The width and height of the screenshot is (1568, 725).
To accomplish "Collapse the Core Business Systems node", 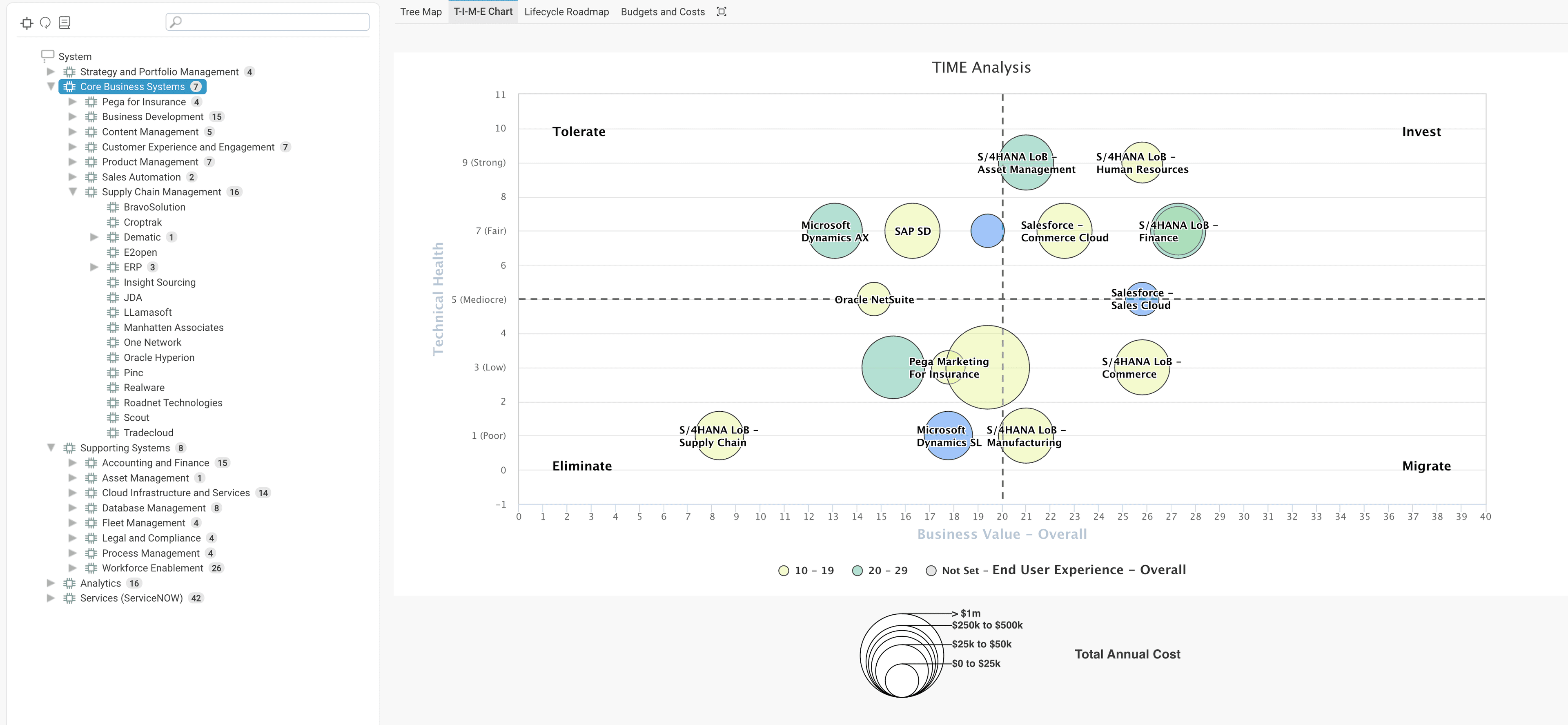I will click(51, 87).
